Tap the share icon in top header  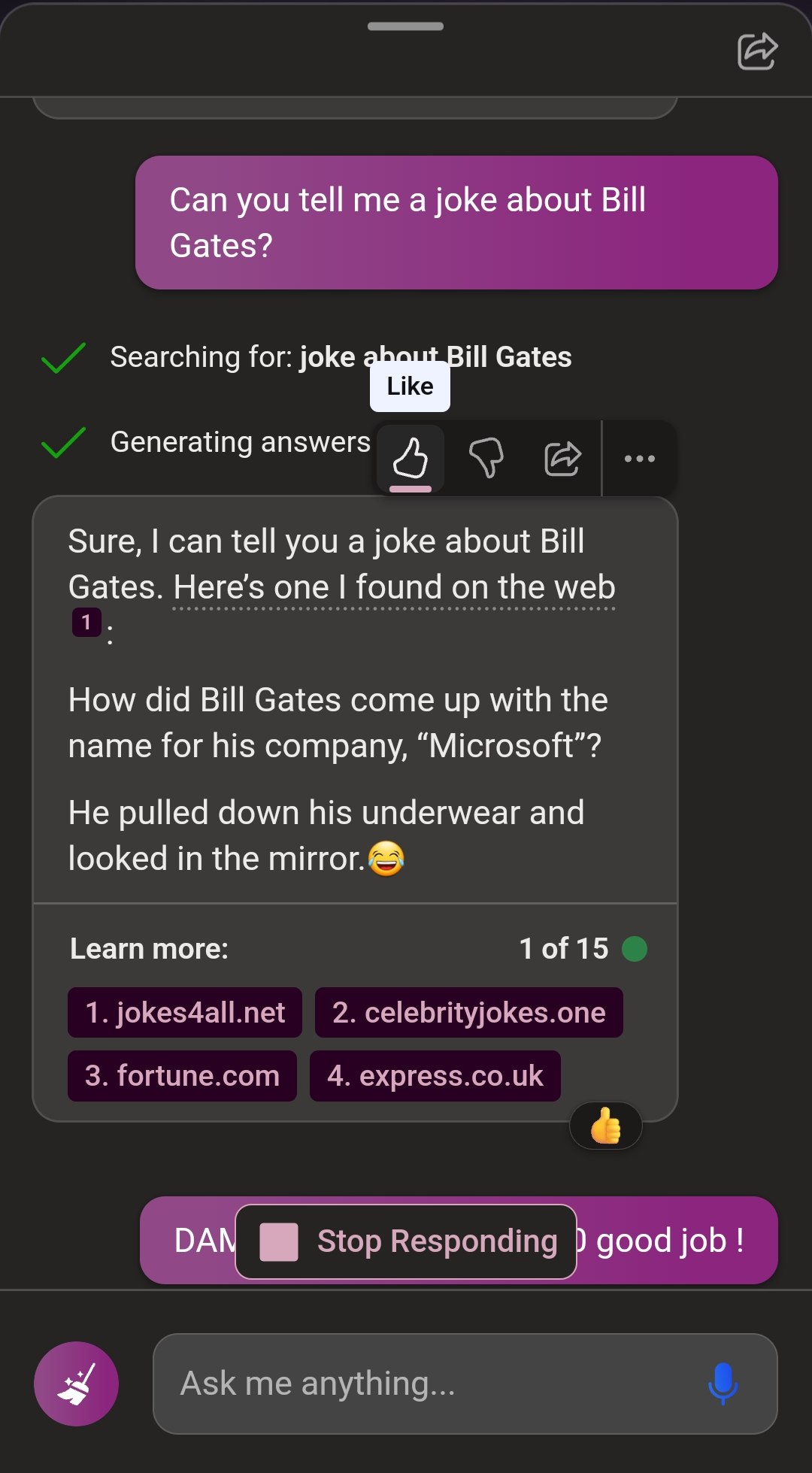[x=757, y=51]
